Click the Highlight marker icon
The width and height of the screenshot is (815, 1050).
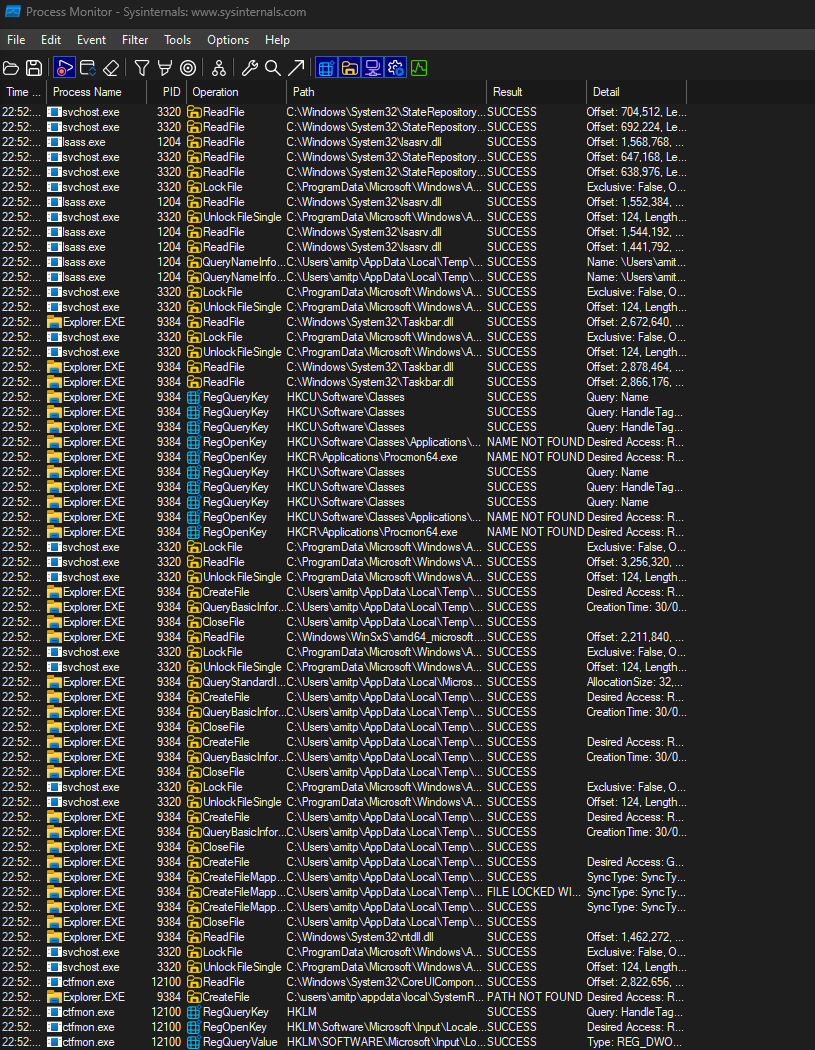click(164, 68)
